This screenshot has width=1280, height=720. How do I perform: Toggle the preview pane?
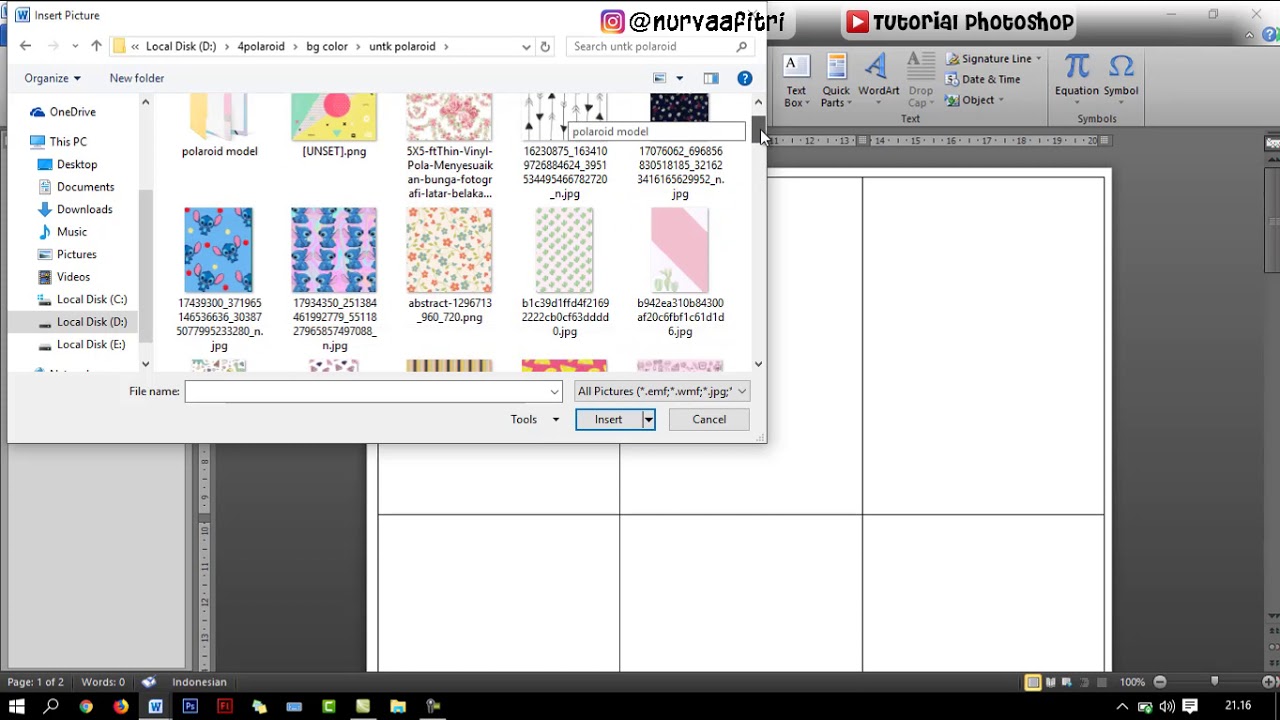click(x=710, y=78)
